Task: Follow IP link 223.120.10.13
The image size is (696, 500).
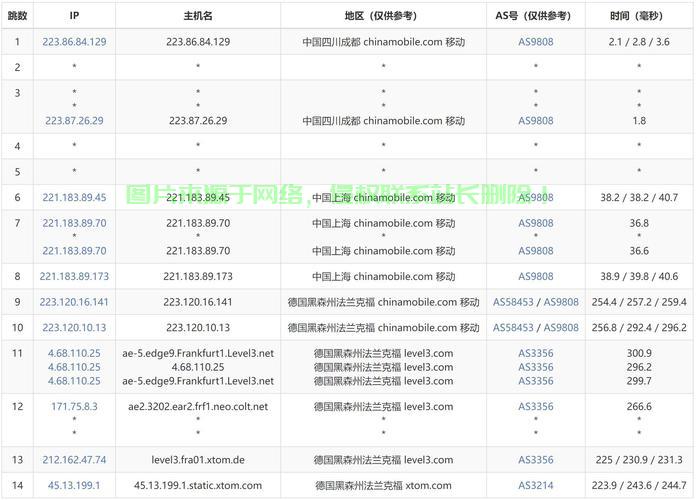Action: 74,328
